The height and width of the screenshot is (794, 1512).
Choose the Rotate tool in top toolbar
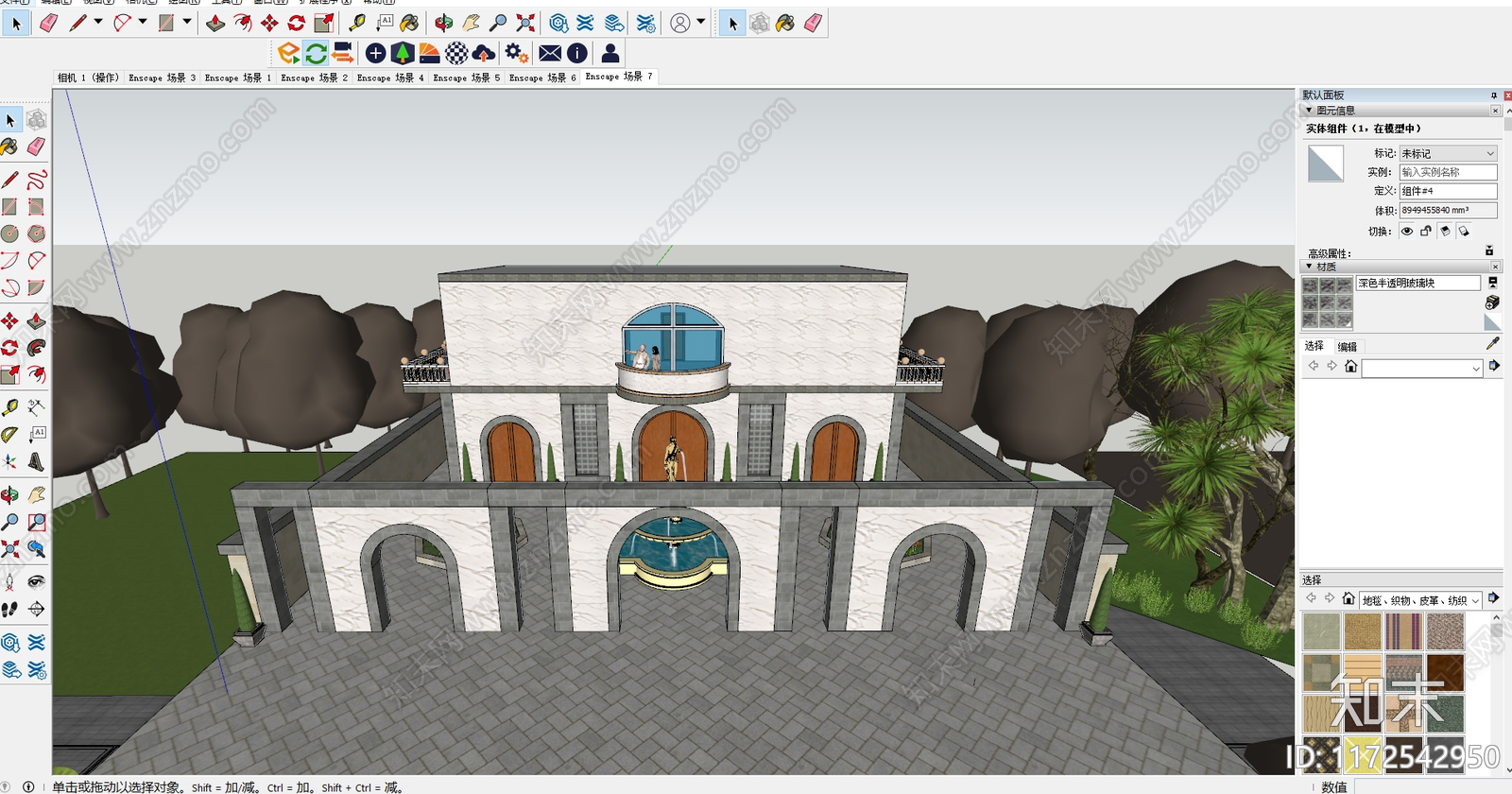tap(297, 23)
